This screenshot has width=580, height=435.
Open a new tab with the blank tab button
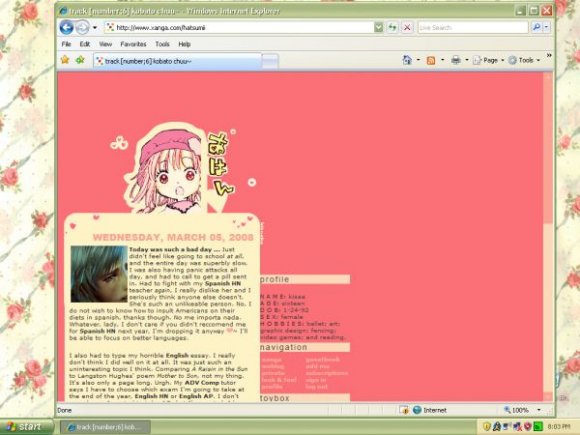(x=270, y=61)
